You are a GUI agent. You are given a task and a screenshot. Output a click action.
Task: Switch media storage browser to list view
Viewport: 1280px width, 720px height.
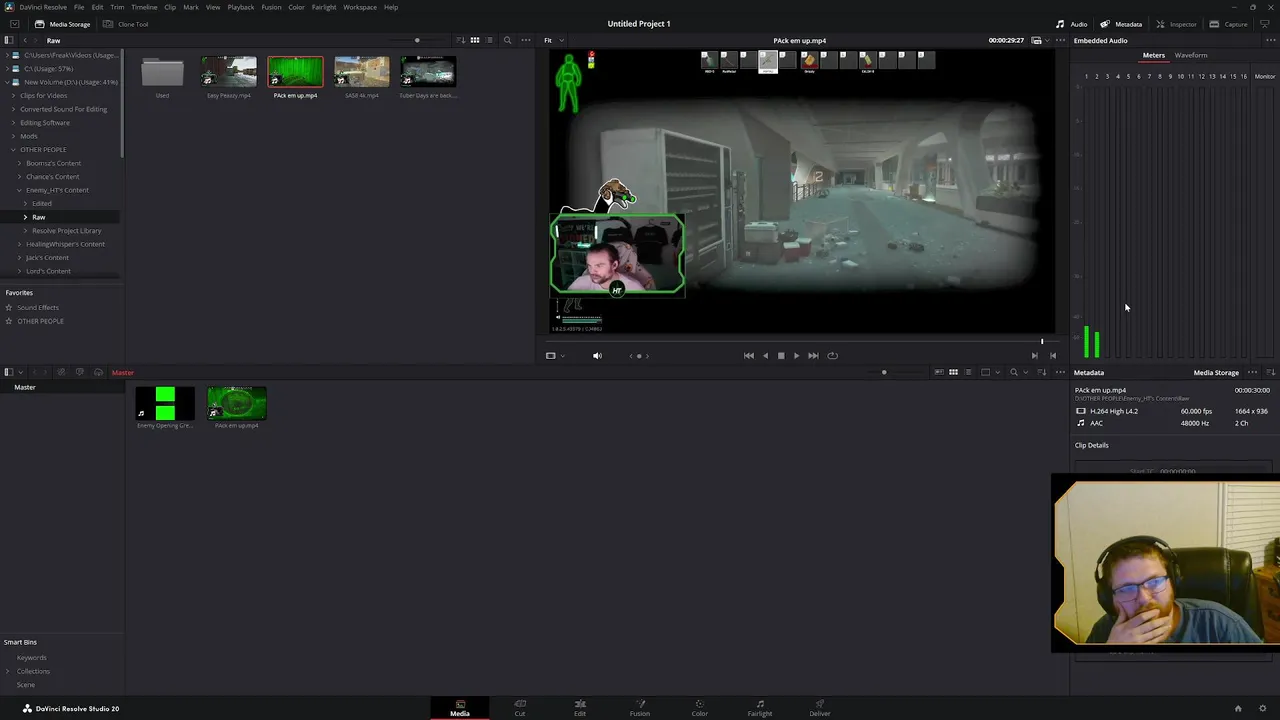click(x=489, y=40)
